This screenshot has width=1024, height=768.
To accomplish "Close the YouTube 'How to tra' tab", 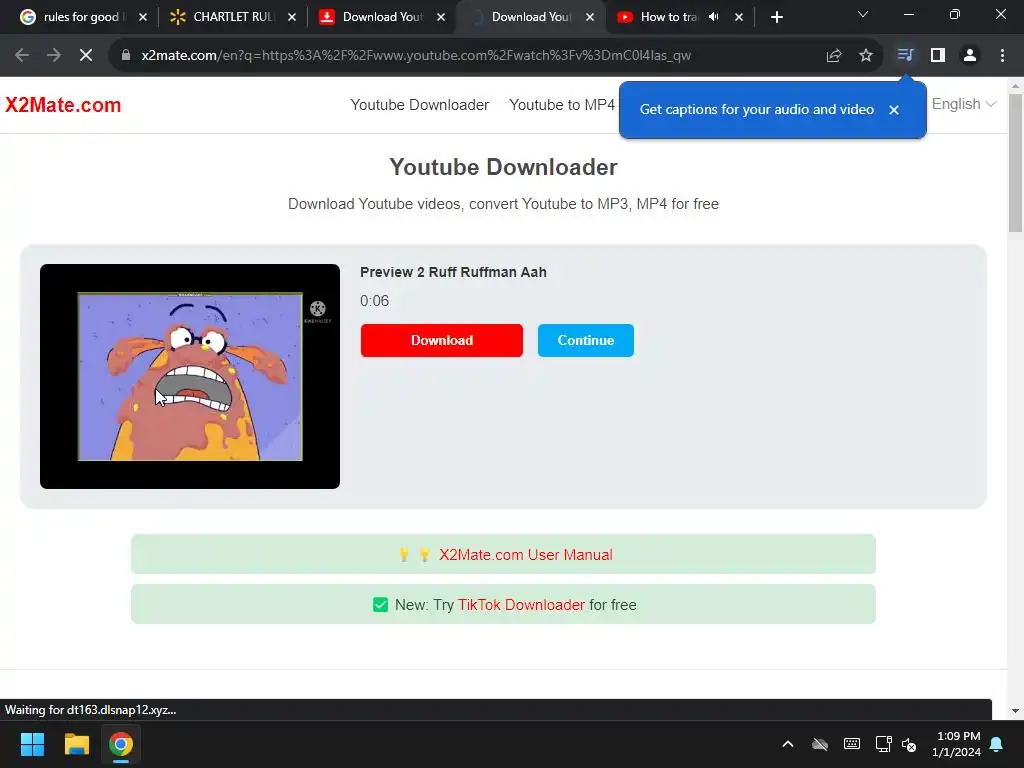I will 739,17.
